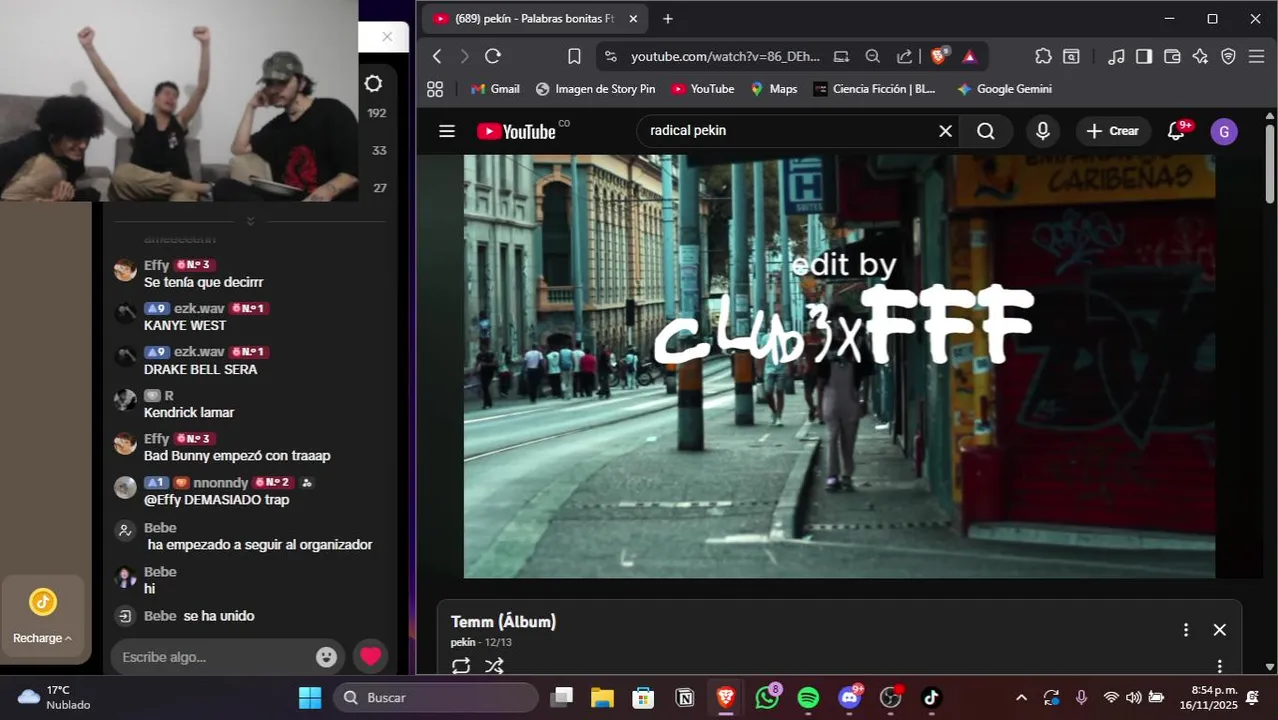Open the Extensions puzzle icon
1278x720 pixels.
point(1043,56)
